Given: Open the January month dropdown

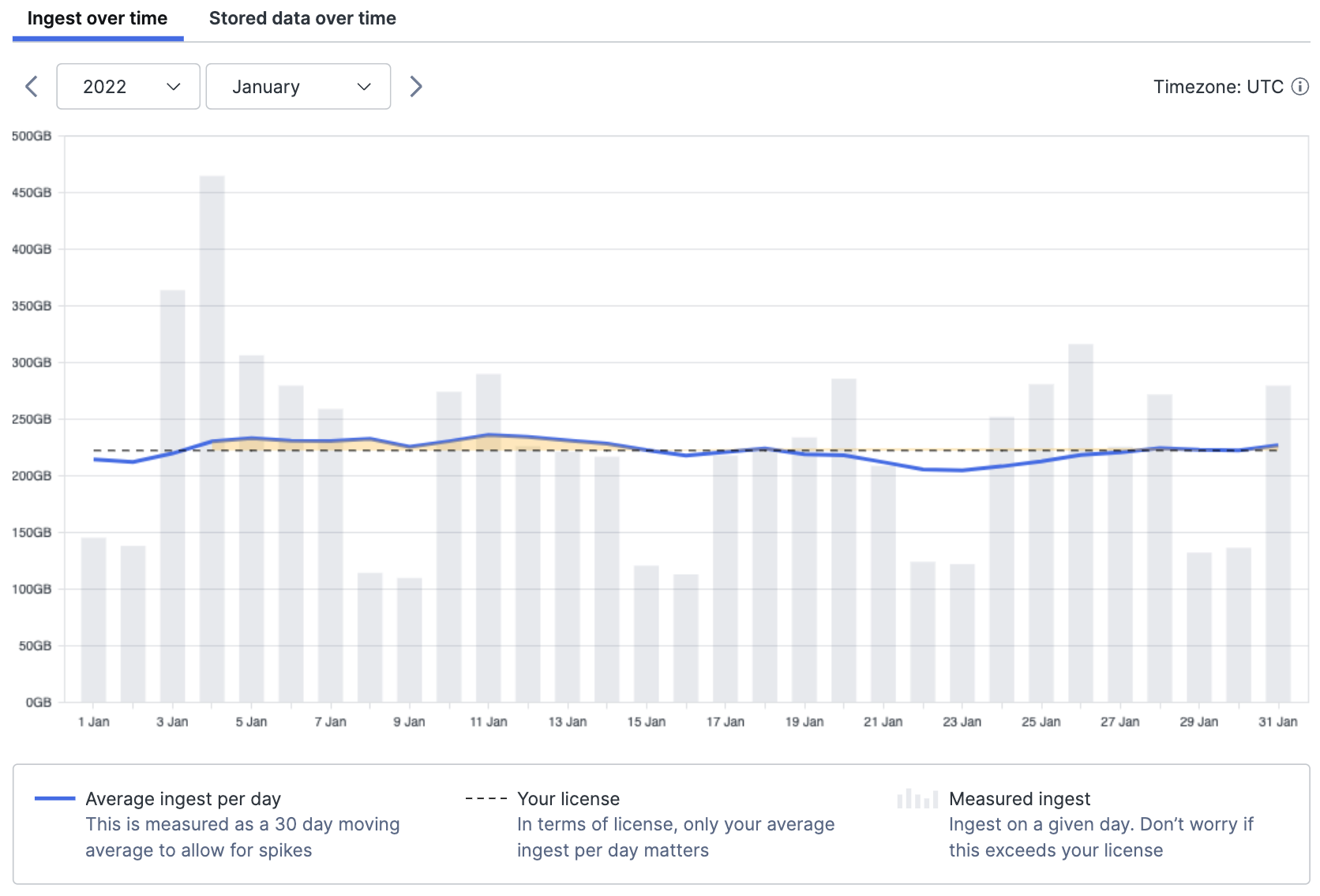Looking at the screenshot, I should pos(298,86).
